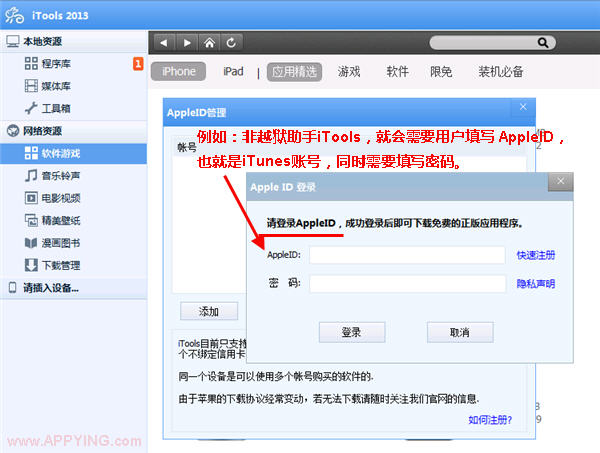Open the 装机必备 tab
The image size is (600, 453).
[501, 72]
